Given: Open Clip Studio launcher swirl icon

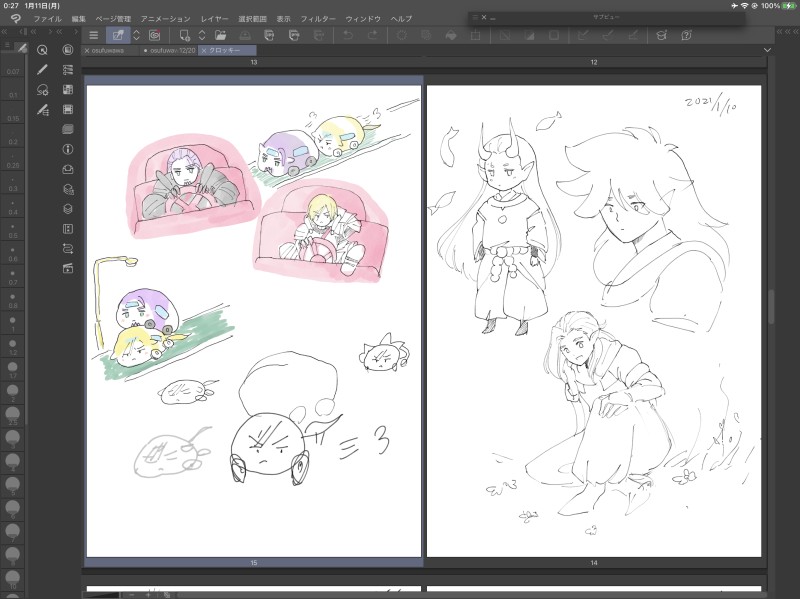Looking at the screenshot, I should [155, 35].
